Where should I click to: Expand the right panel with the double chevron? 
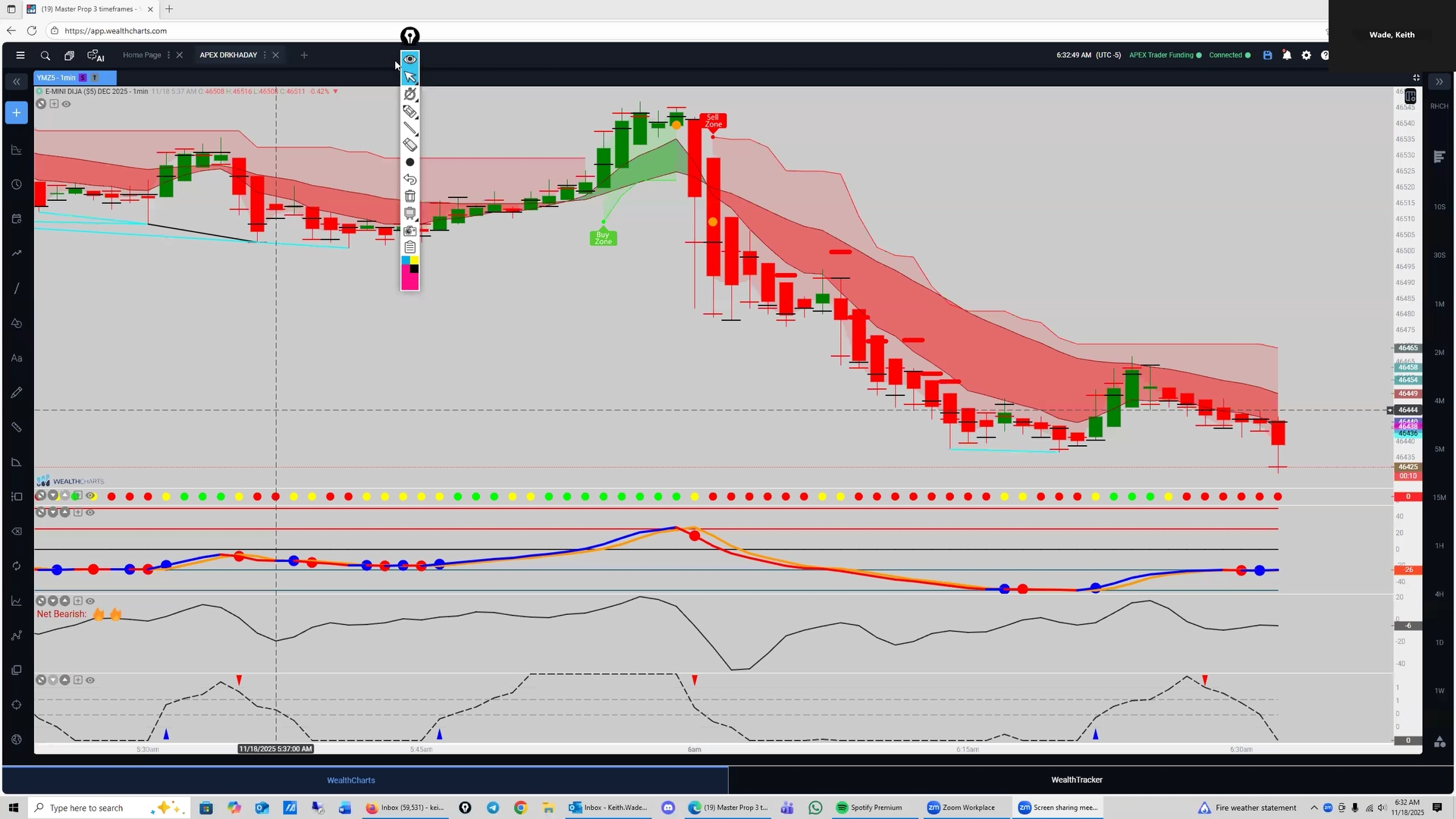pyautogui.click(x=1439, y=81)
